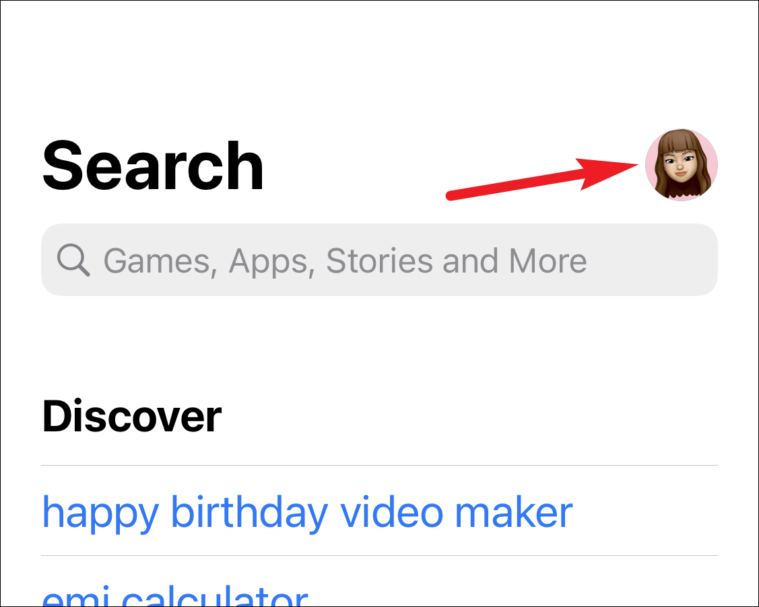Select the pink circular profile button
This screenshot has width=759, height=607.
tap(681, 165)
